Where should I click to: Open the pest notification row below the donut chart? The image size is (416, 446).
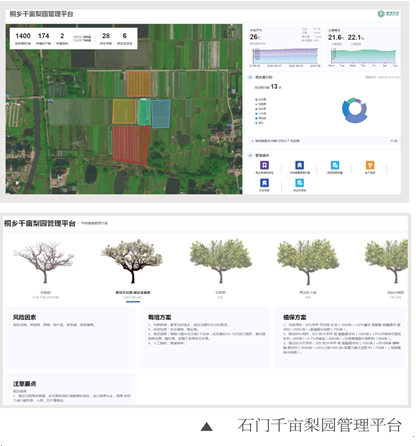[323, 141]
